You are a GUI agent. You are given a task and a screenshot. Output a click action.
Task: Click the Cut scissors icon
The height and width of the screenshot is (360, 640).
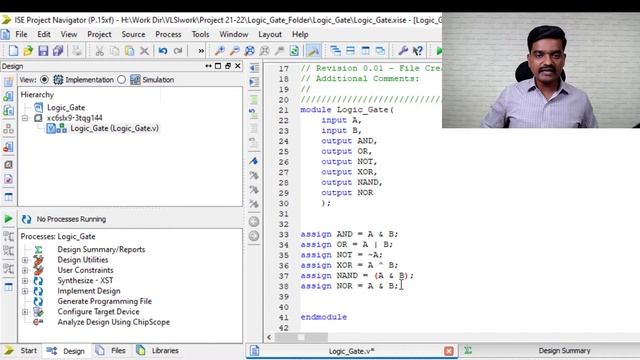coord(99,51)
